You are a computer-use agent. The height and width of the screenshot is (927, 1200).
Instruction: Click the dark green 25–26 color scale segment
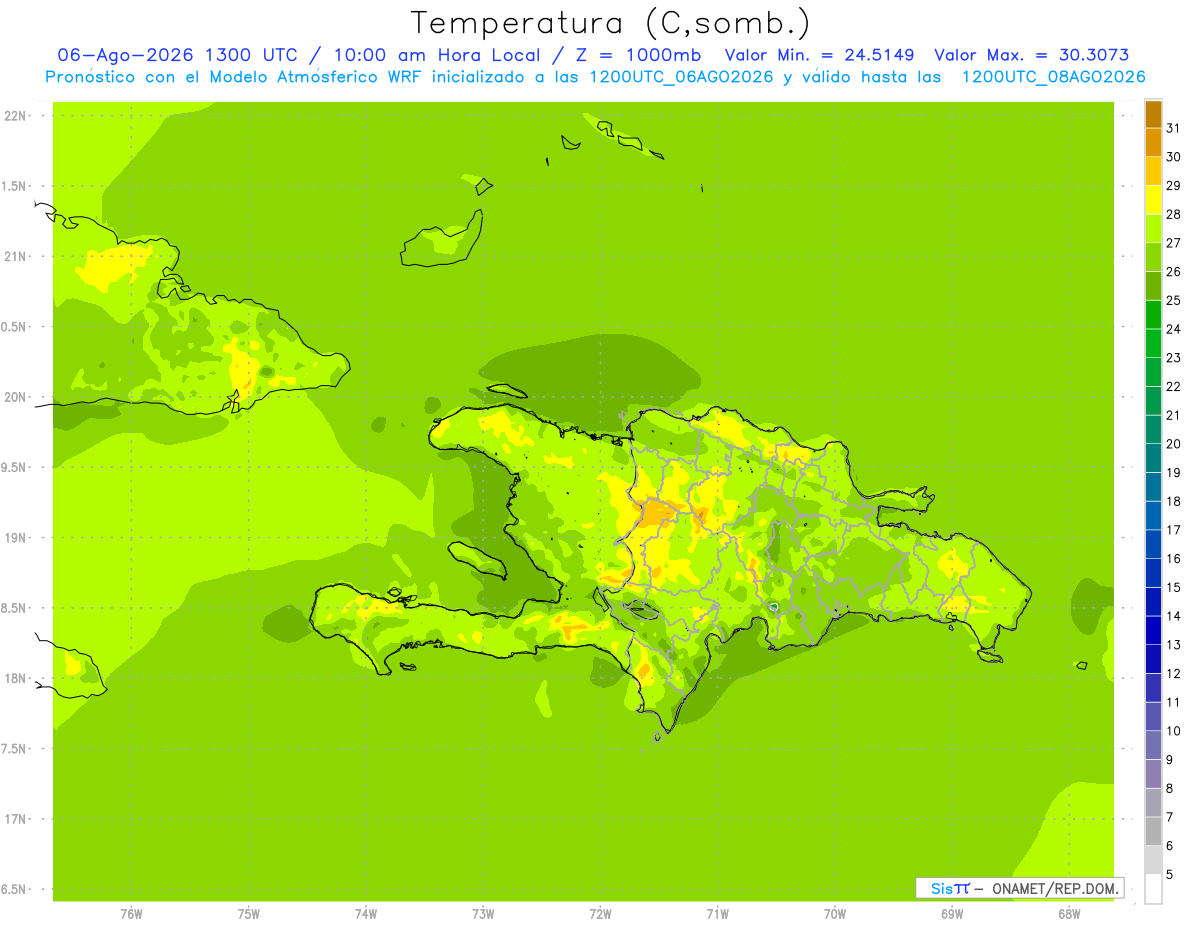click(x=1153, y=286)
